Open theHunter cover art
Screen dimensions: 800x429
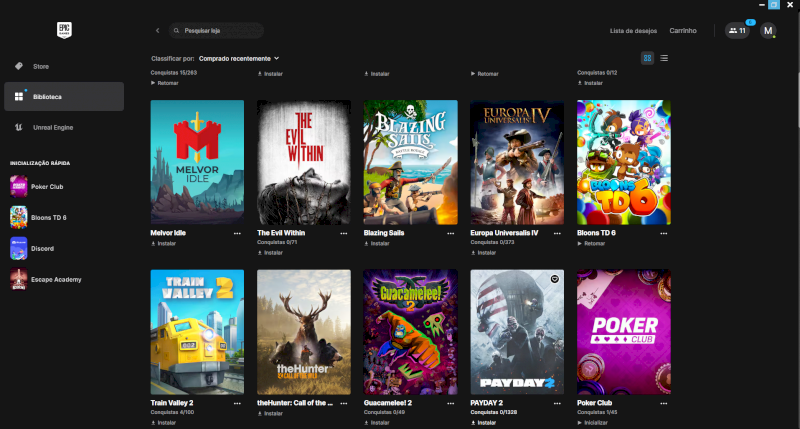[x=304, y=332]
